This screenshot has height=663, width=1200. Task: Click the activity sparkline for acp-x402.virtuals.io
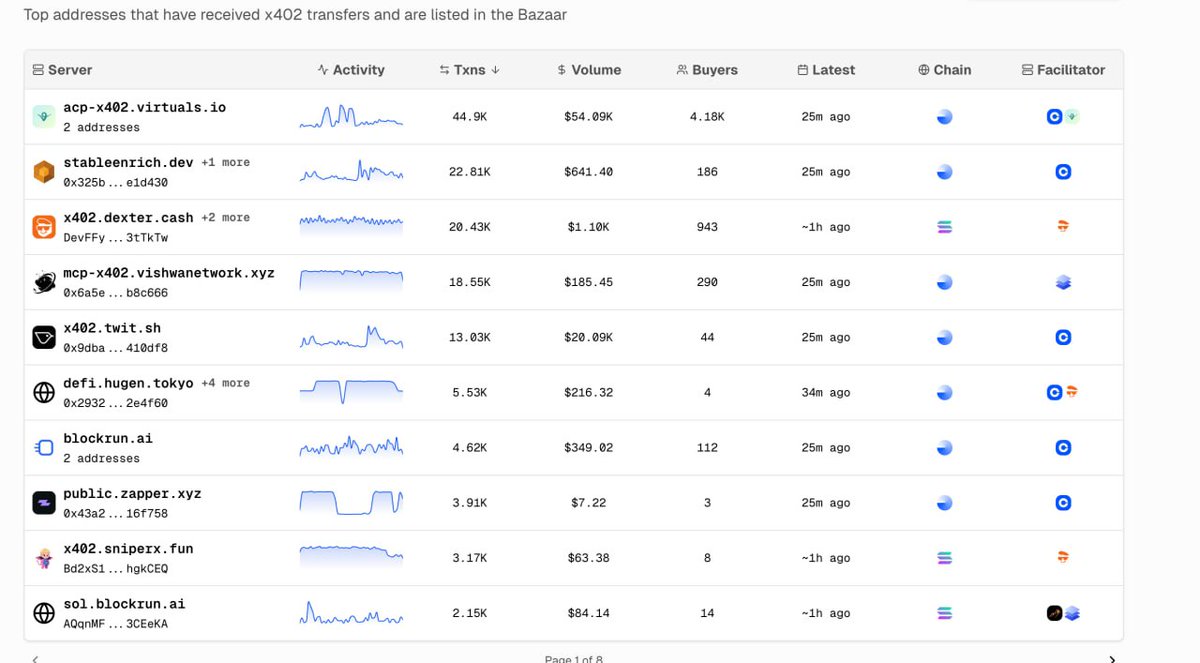click(x=351, y=116)
